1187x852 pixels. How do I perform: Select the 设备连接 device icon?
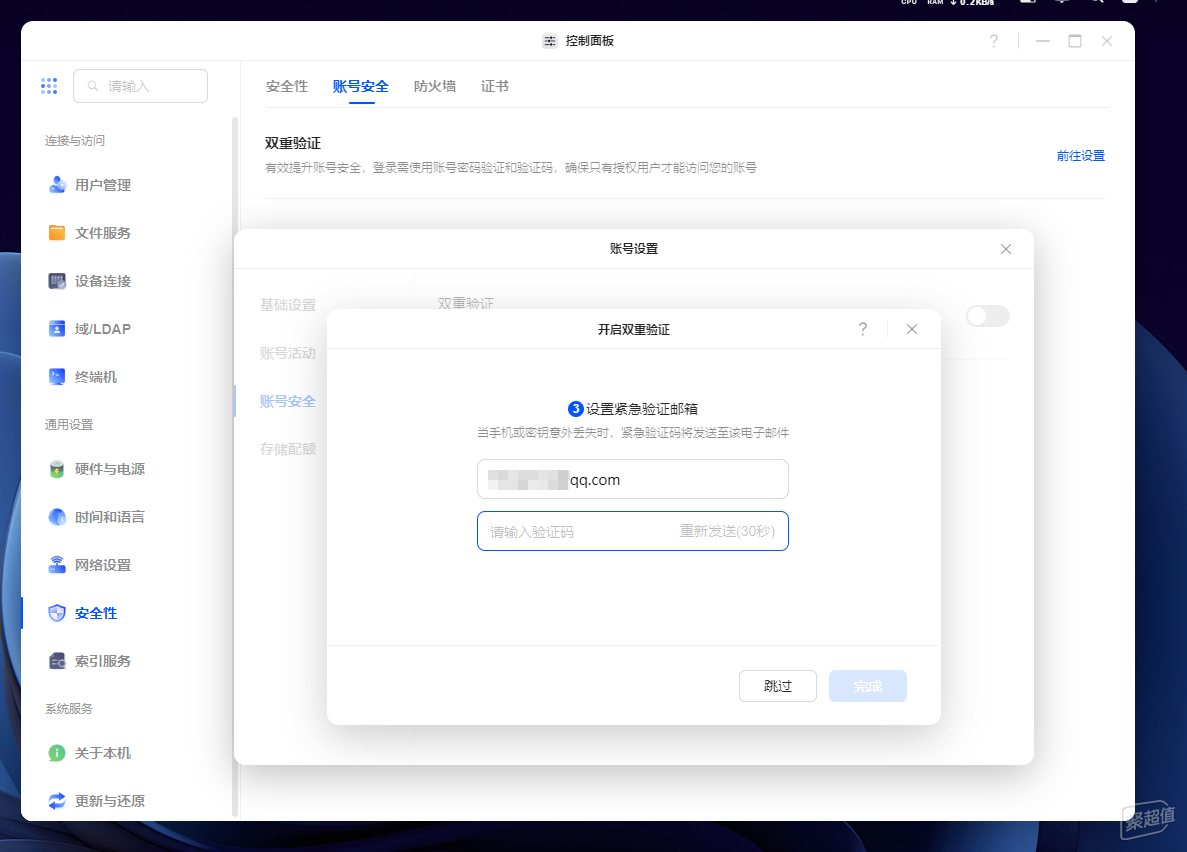tap(57, 281)
